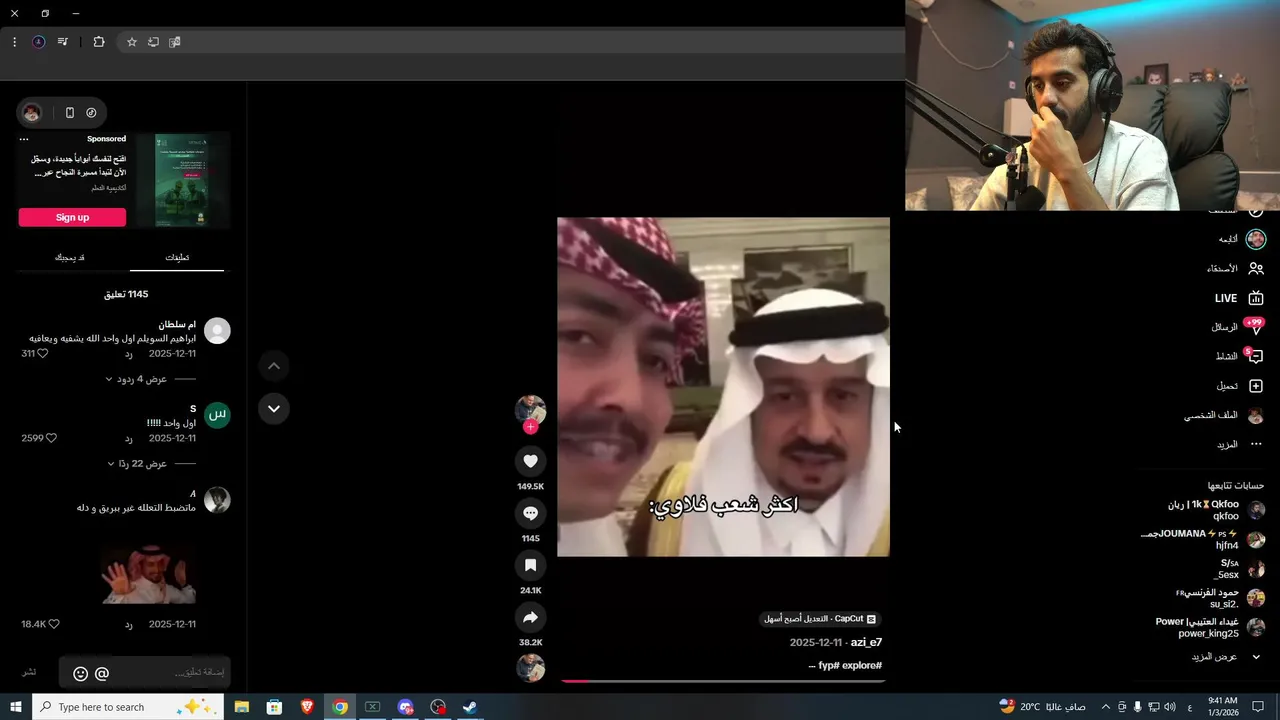Screen dimensions: 1280x720
Task: Open File Explorer from the taskbar
Action: [241, 707]
